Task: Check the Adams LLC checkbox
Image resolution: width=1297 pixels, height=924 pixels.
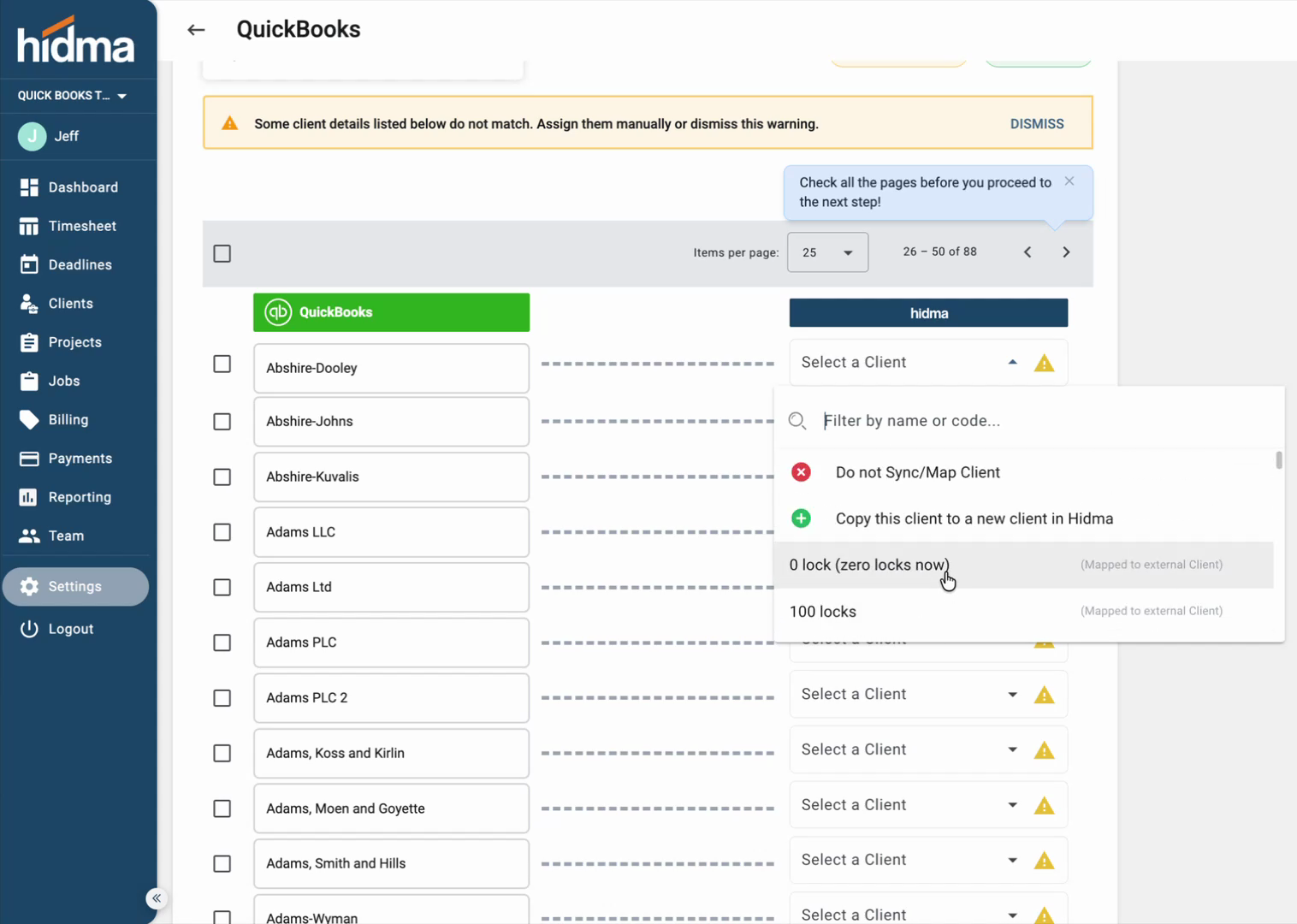Action: pyautogui.click(x=222, y=532)
